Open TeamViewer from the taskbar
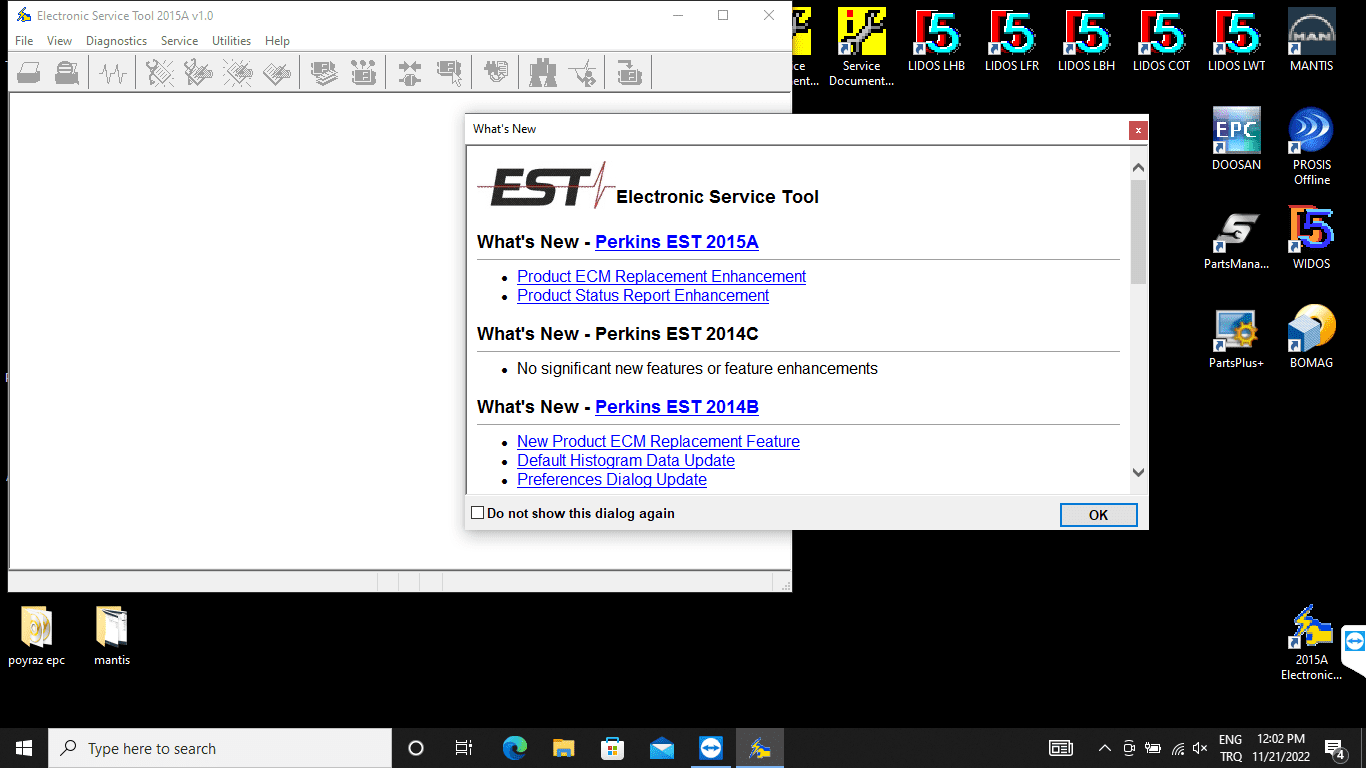The height and width of the screenshot is (768, 1366). point(711,748)
